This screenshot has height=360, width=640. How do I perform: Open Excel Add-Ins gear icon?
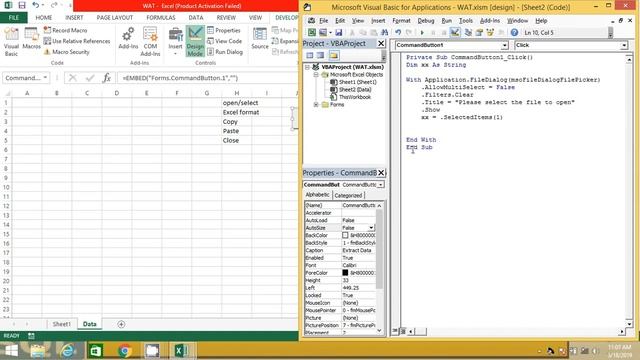click(x=128, y=38)
